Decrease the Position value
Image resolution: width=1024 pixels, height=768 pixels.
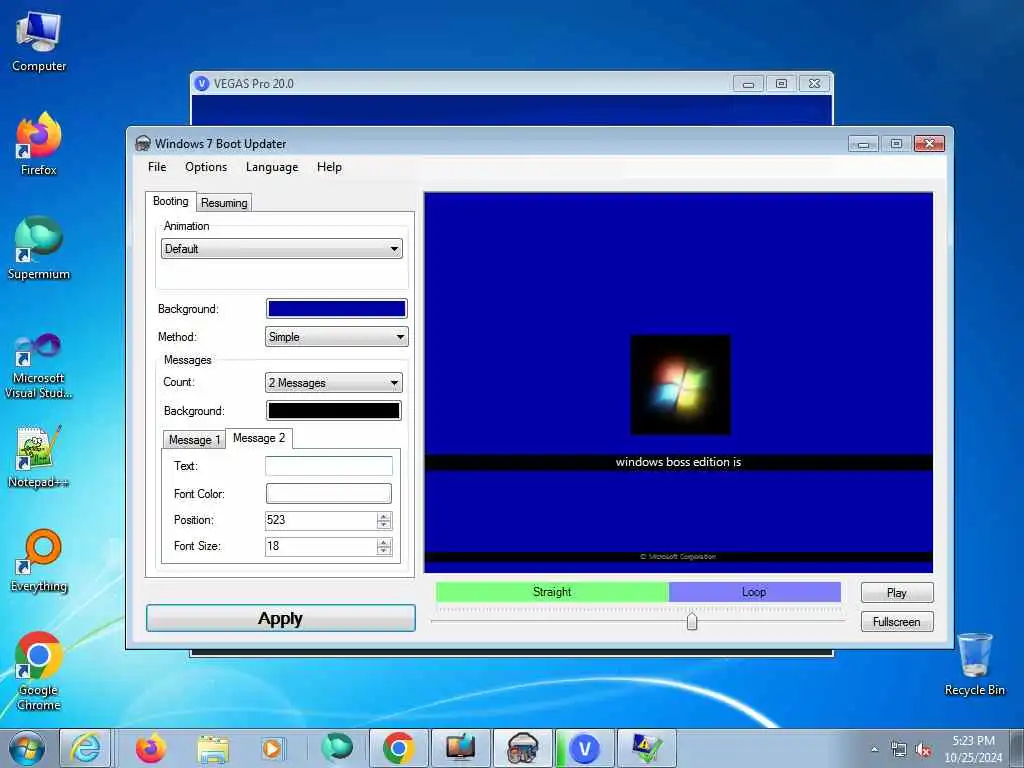click(x=384, y=525)
